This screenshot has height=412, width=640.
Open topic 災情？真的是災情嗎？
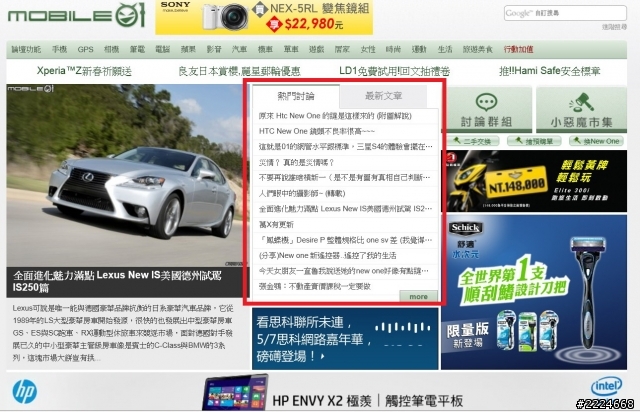click(297, 163)
